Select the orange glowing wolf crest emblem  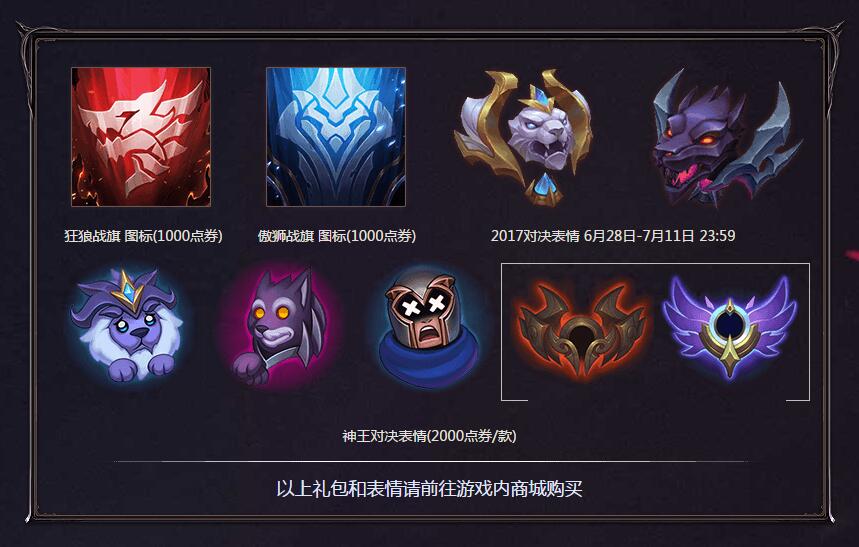click(582, 332)
